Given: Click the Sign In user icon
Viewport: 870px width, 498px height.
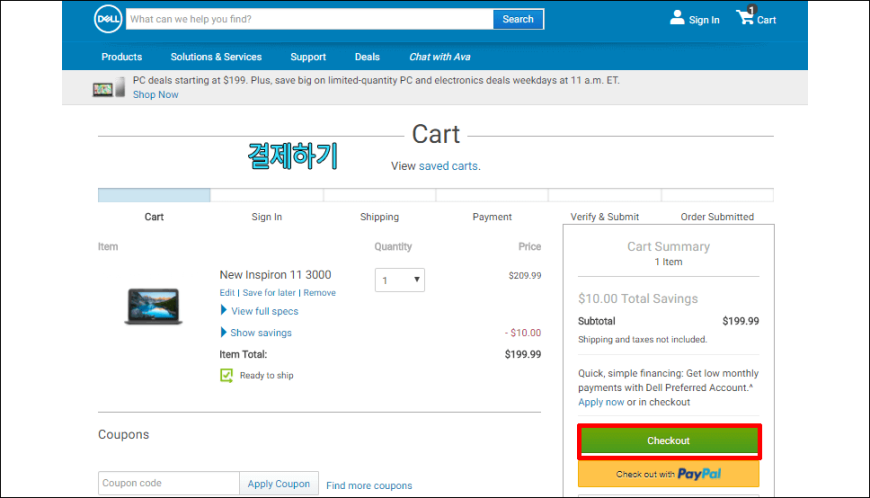Looking at the screenshot, I should pyautogui.click(x=677, y=18).
